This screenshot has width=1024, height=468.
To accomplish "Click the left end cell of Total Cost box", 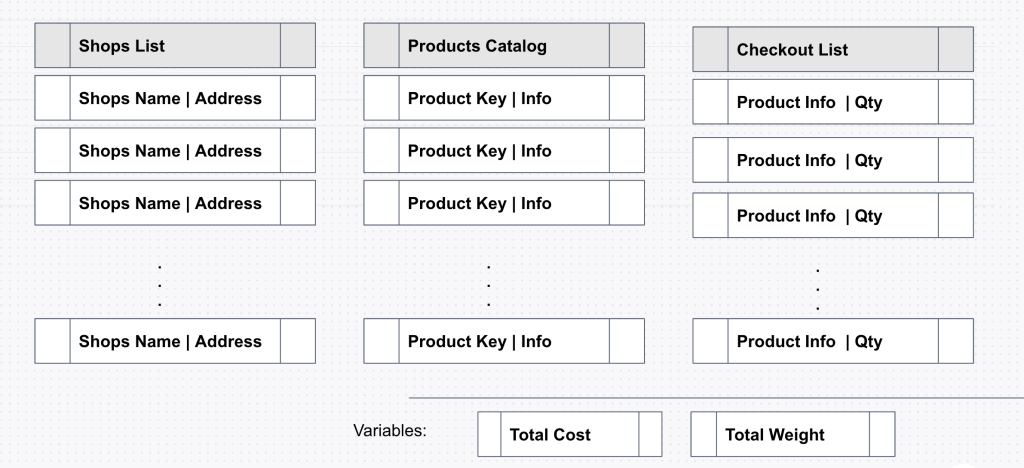I will click(489, 435).
